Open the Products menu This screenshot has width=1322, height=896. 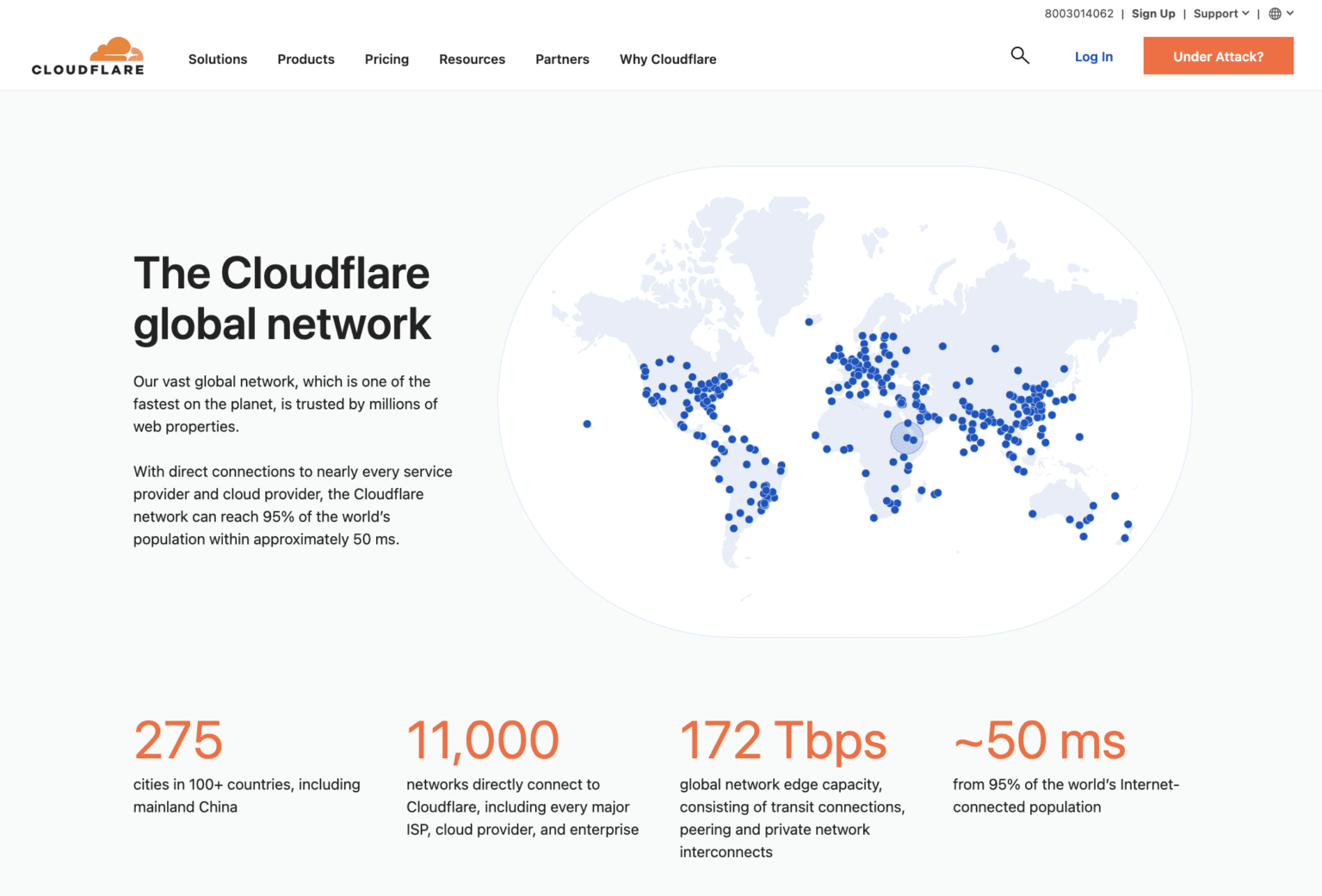click(x=306, y=59)
